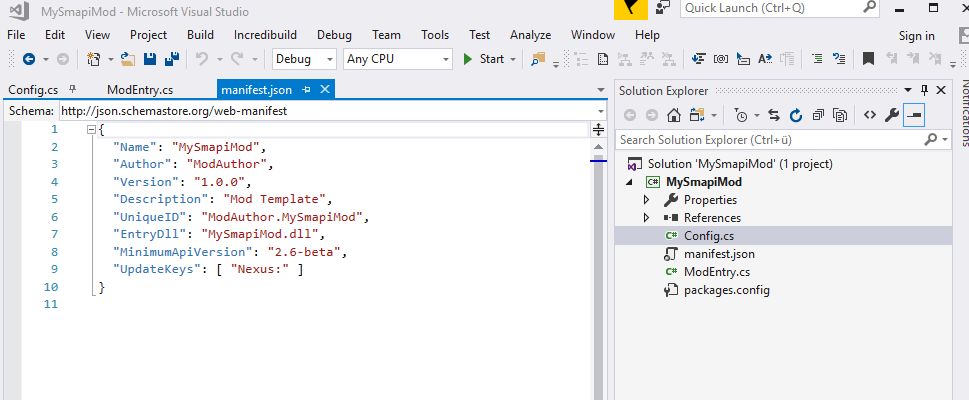Click the View Code icon in Solution Explorer
The height and width of the screenshot is (400, 969).
pos(869,115)
